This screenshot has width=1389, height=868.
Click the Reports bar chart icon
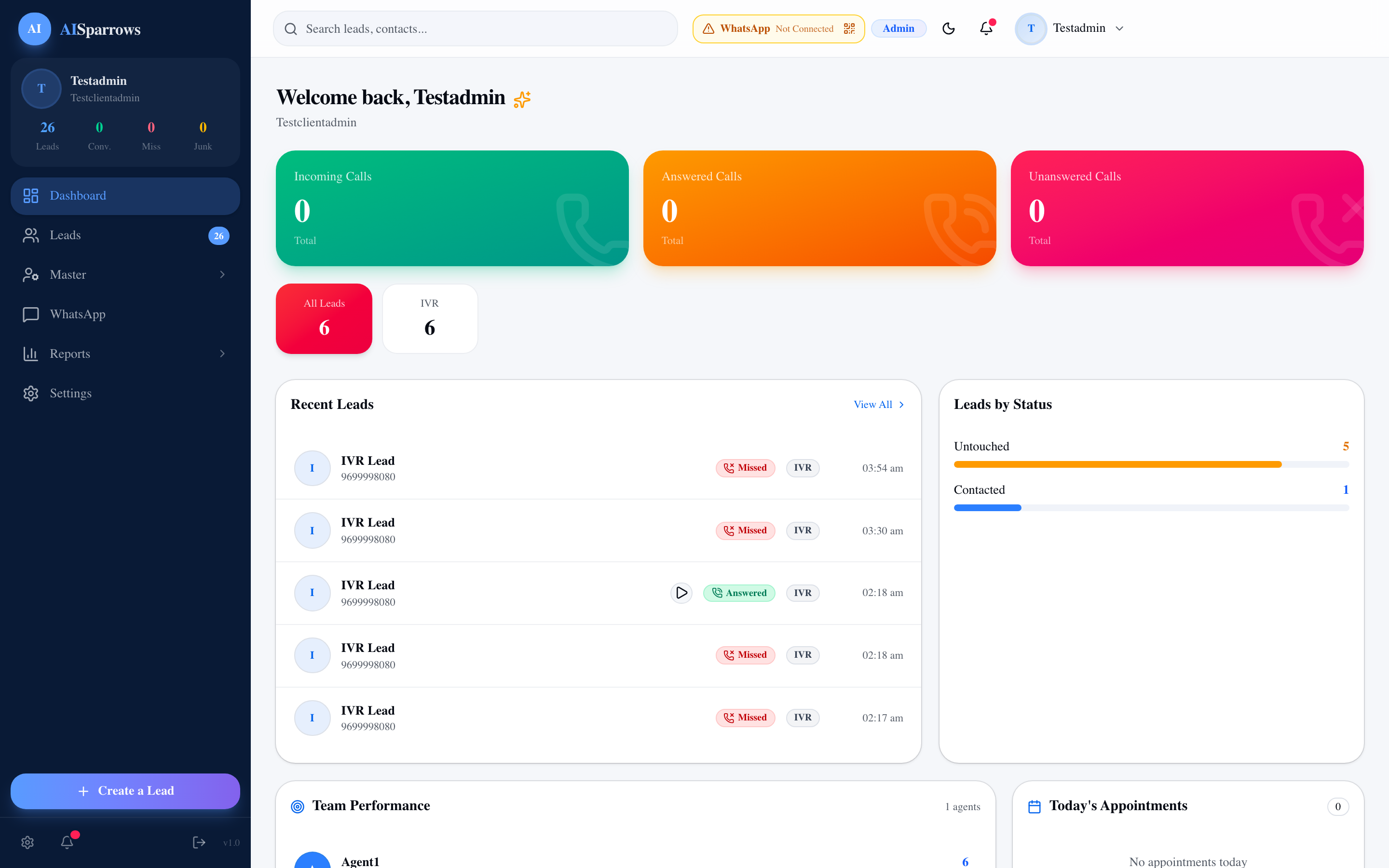click(x=30, y=353)
